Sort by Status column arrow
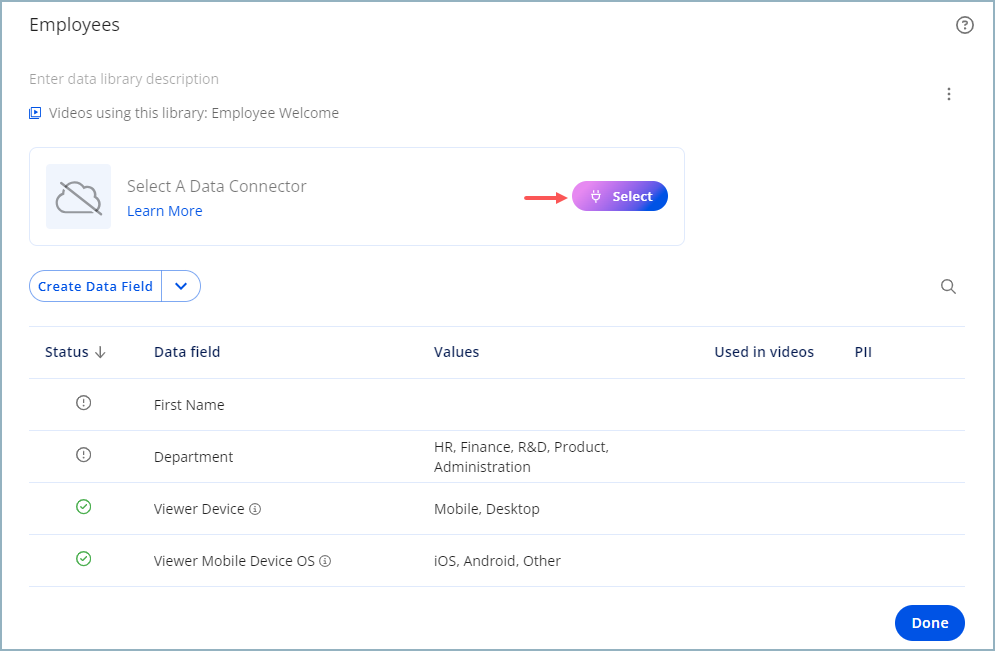The height and width of the screenshot is (651, 995). coord(100,352)
